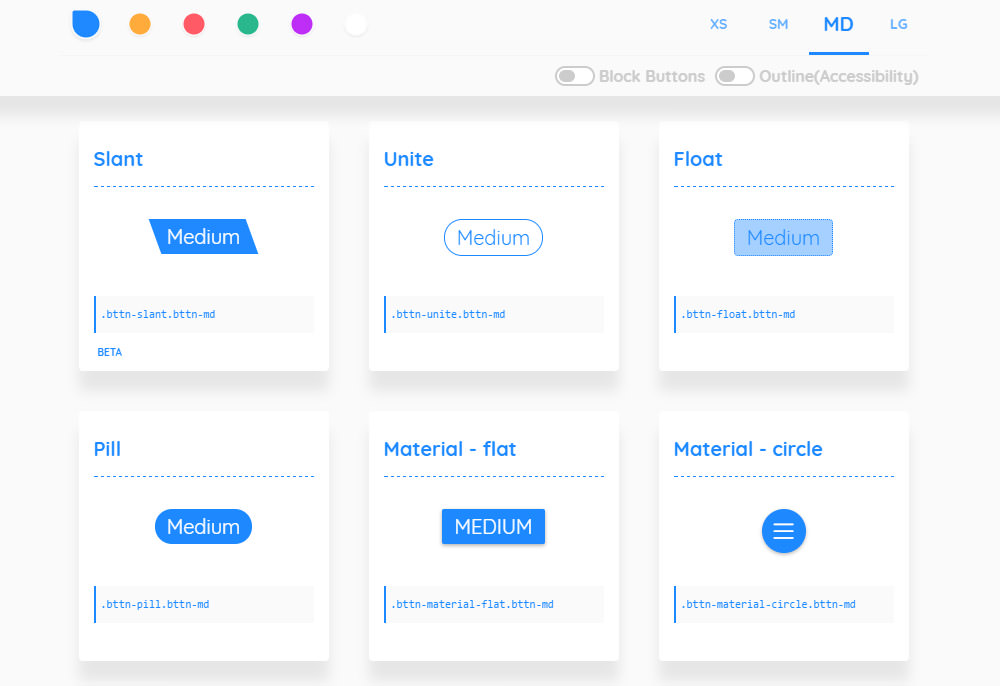Pick the green theme color swatch
The image size is (1000, 686).
pos(248,22)
